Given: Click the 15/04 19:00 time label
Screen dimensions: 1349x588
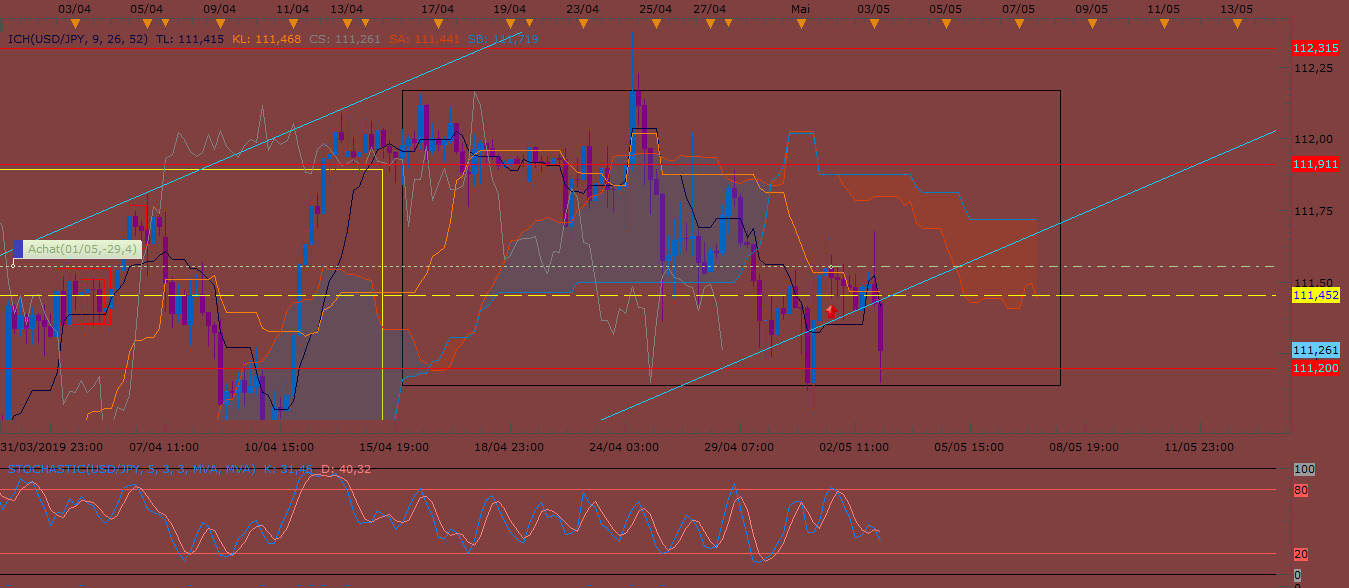Looking at the screenshot, I should tap(395, 446).
